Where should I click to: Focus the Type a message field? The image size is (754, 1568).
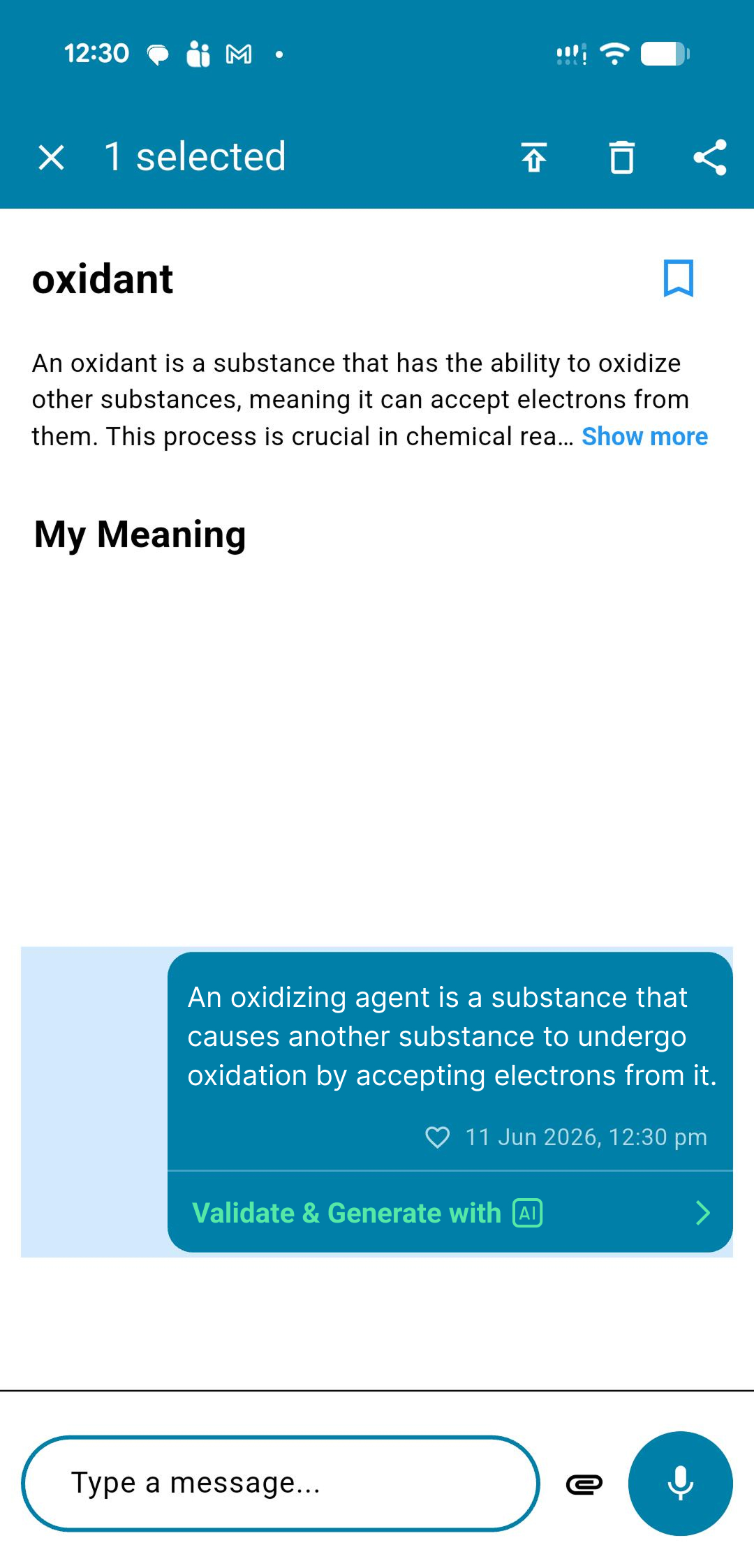[281, 1484]
